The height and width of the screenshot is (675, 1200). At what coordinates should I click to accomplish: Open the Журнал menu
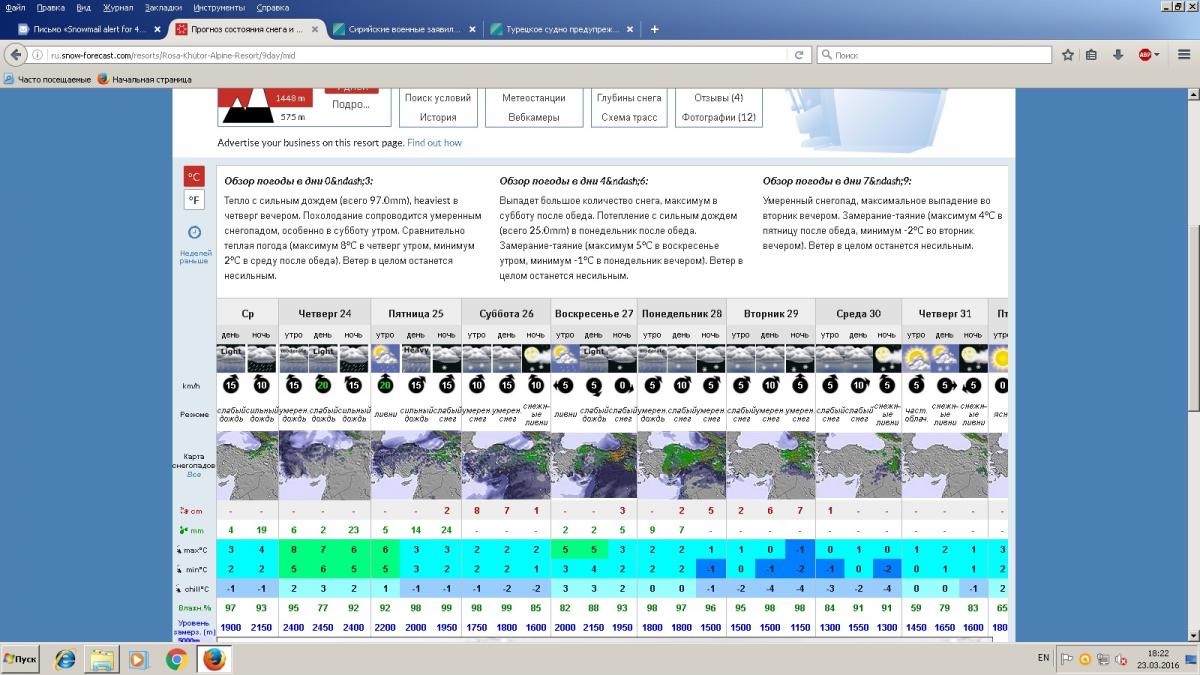[118, 7]
